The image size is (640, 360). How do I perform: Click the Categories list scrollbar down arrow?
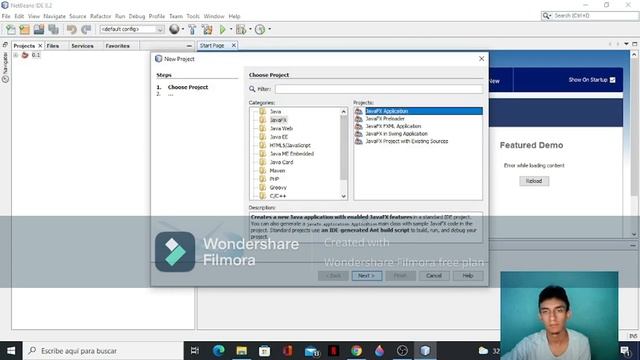(x=344, y=196)
